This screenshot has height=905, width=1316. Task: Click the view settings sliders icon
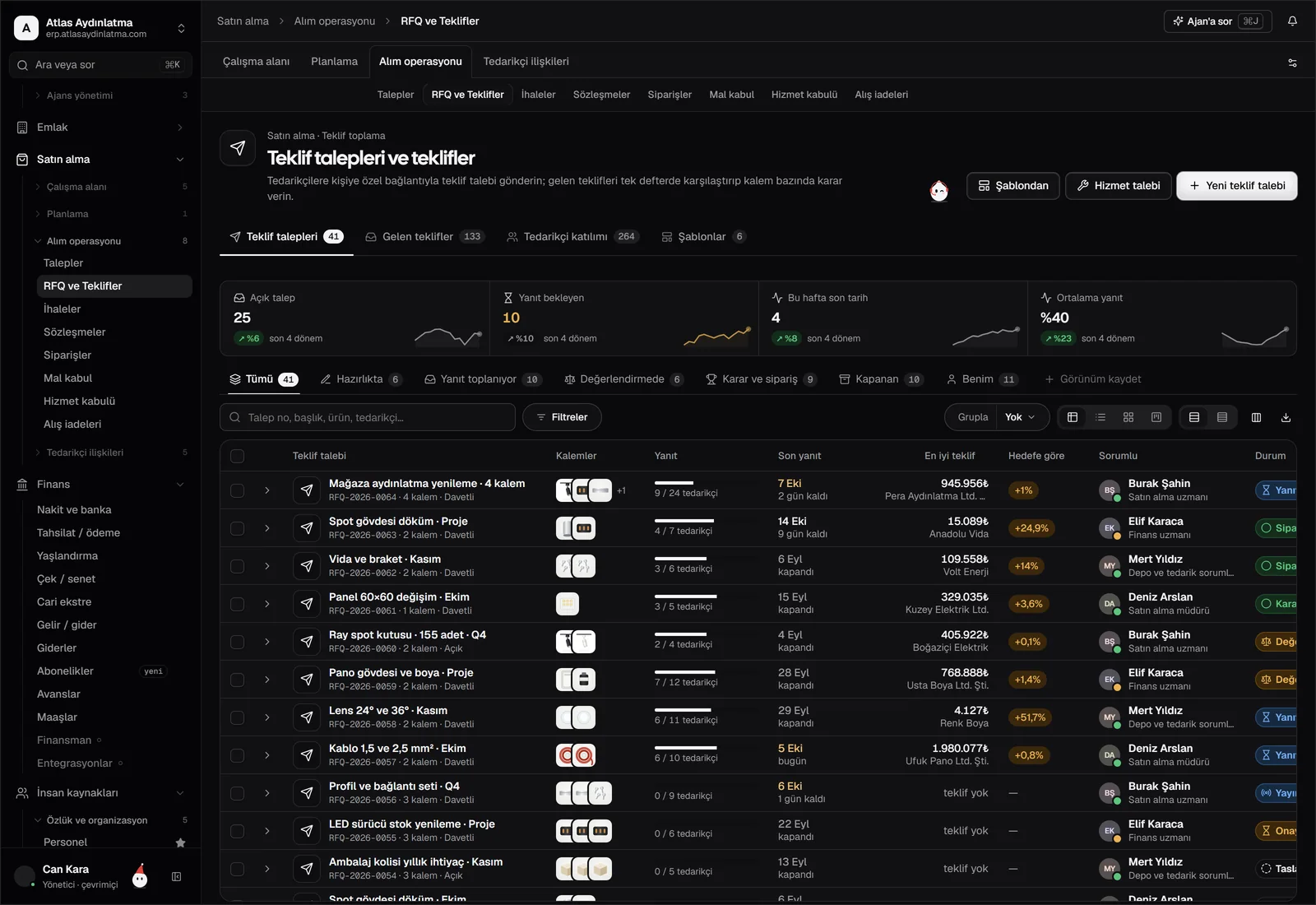pos(1292,63)
